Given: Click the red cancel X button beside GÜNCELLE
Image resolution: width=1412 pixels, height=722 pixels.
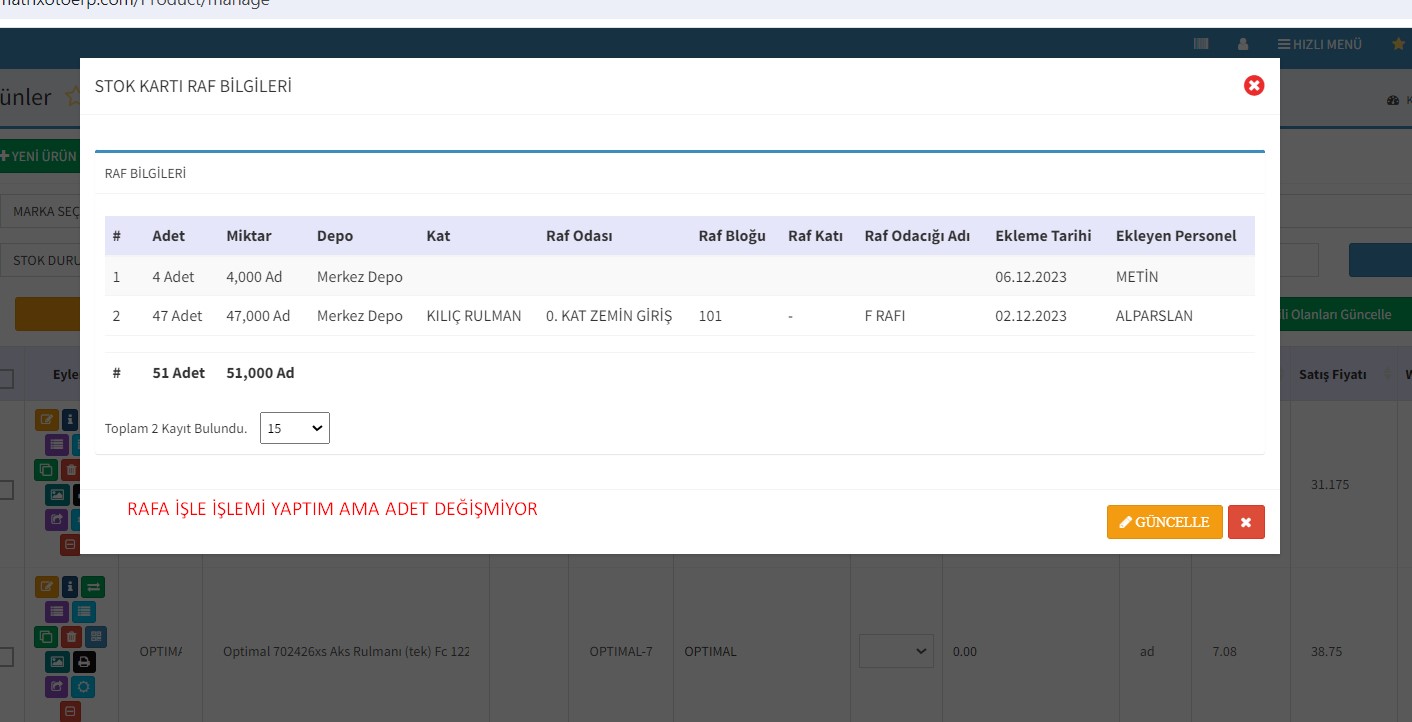Looking at the screenshot, I should (x=1246, y=522).
